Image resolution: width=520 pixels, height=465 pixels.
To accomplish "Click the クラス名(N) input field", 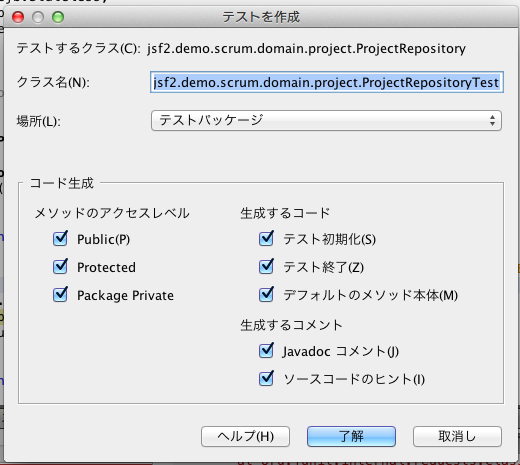I will point(327,82).
